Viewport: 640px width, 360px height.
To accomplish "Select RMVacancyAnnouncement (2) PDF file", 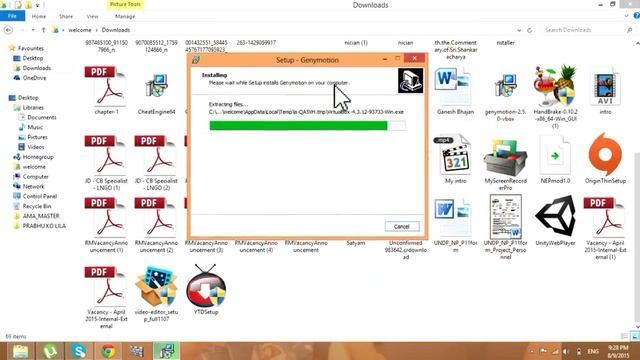I will point(156,218).
